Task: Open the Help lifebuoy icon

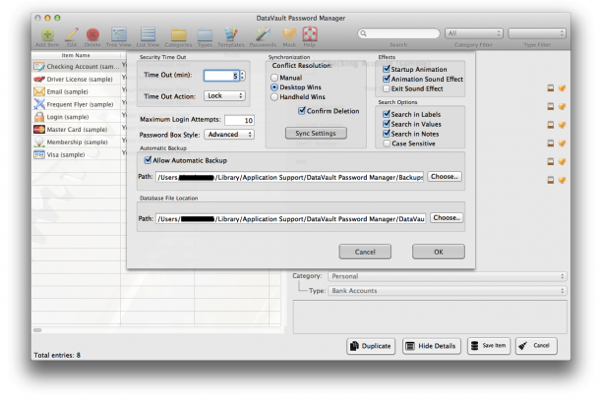Action: (x=310, y=35)
